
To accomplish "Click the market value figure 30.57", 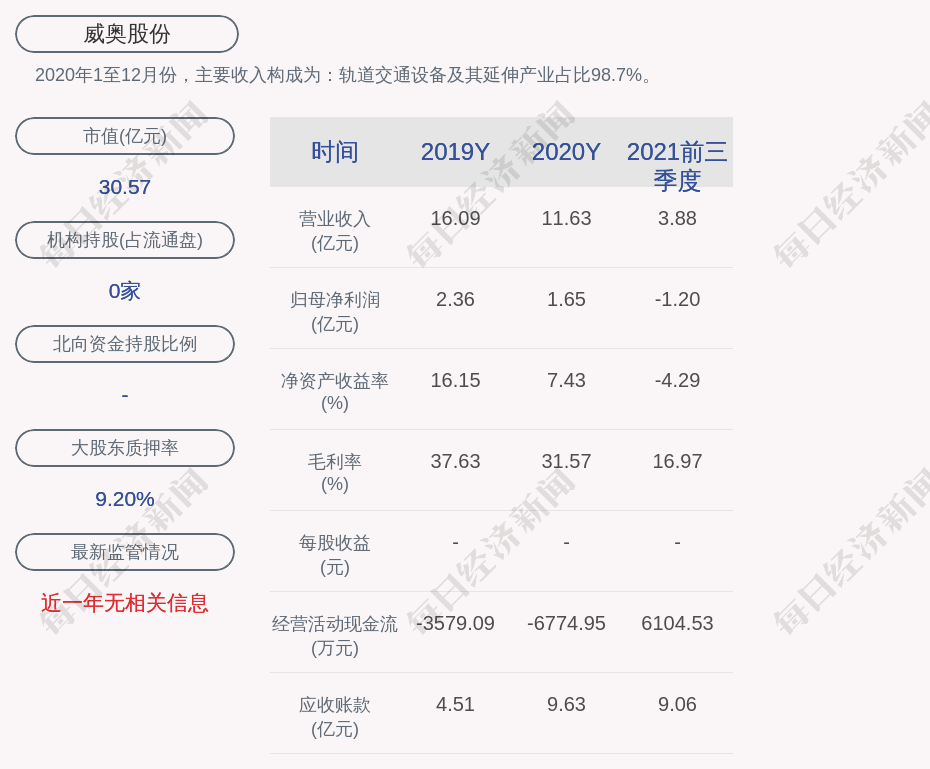I will point(125,187).
